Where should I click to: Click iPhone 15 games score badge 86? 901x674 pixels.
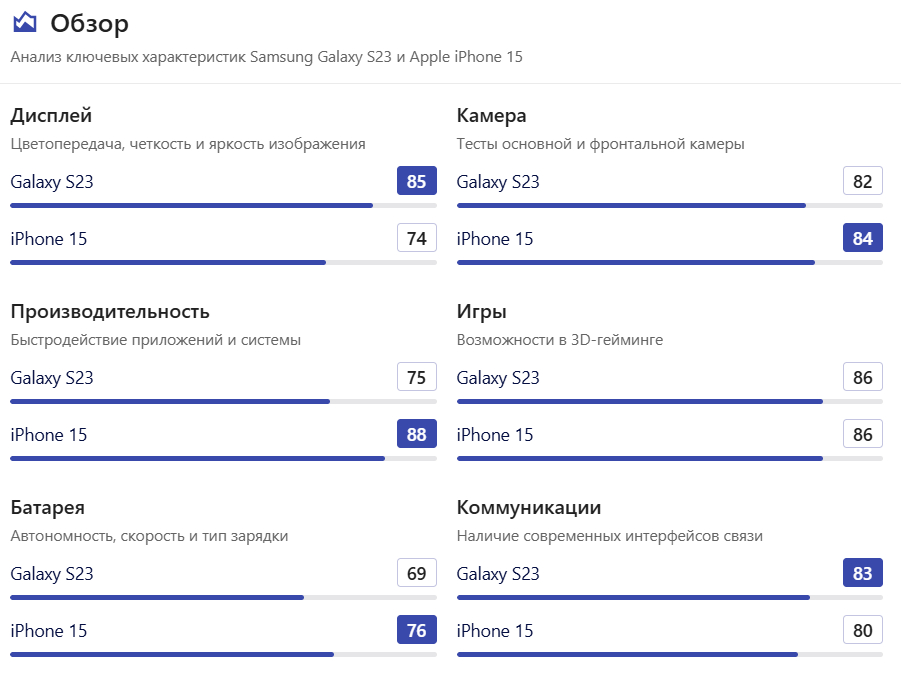[863, 435]
